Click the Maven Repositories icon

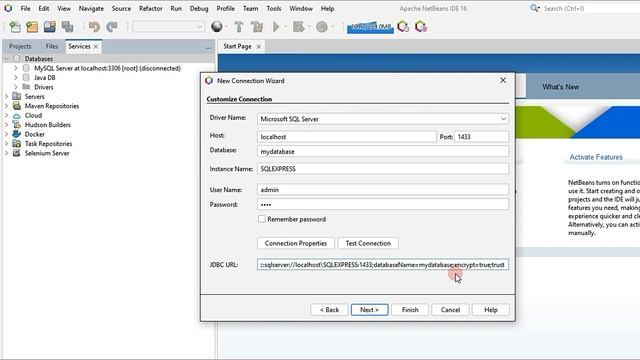point(17,106)
